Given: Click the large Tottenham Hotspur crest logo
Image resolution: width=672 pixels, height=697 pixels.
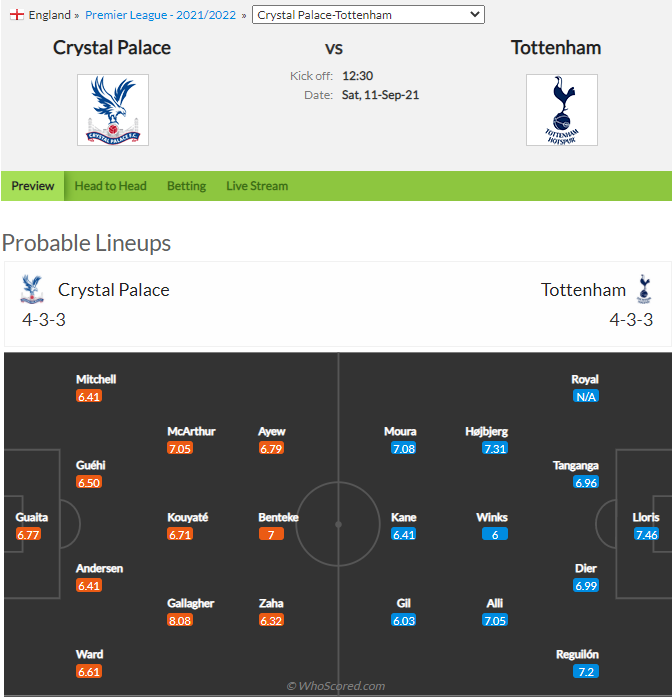Looking at the screenshot, I should pos(562,110).
